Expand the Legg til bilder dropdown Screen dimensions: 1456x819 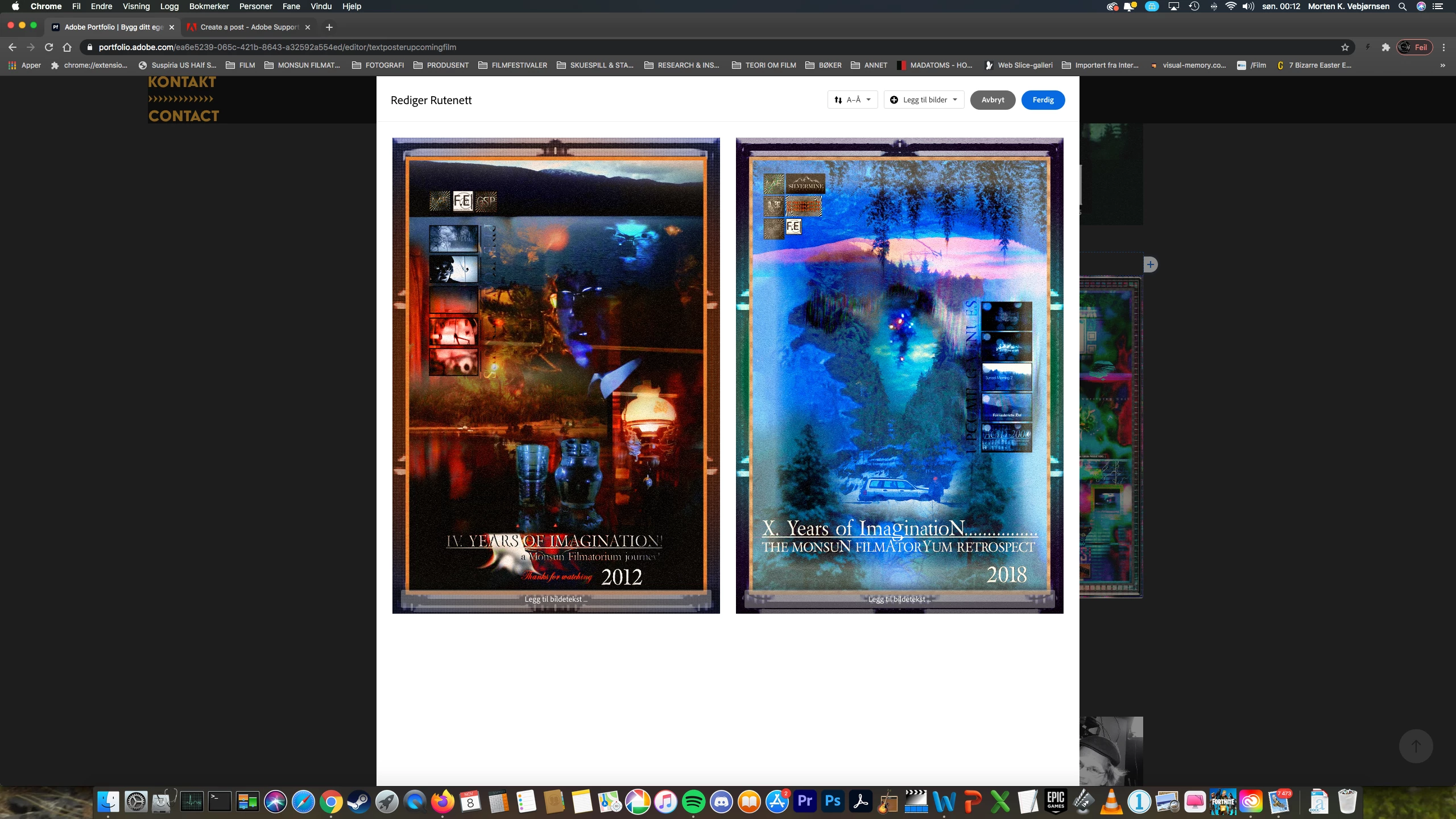[924, 100]
